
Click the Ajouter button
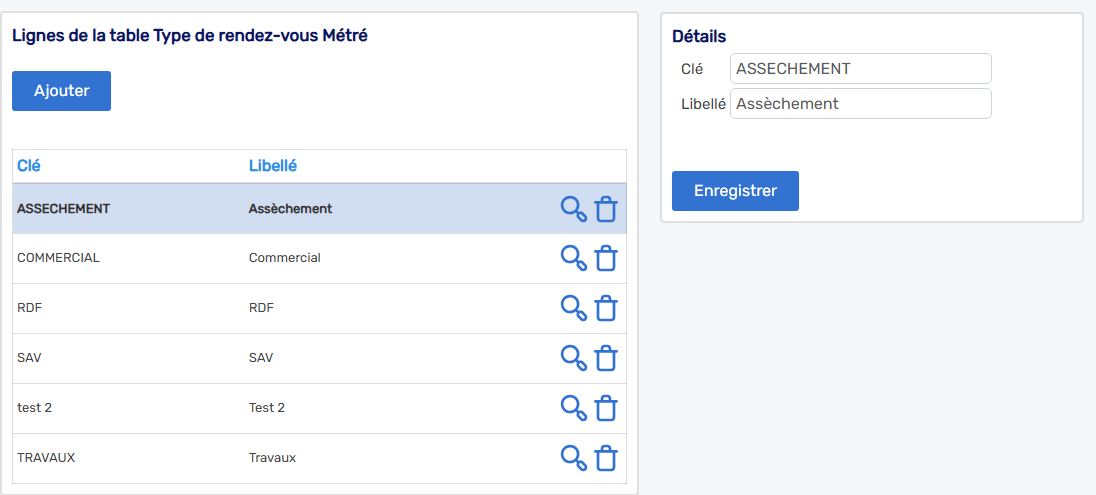(62, 91)
